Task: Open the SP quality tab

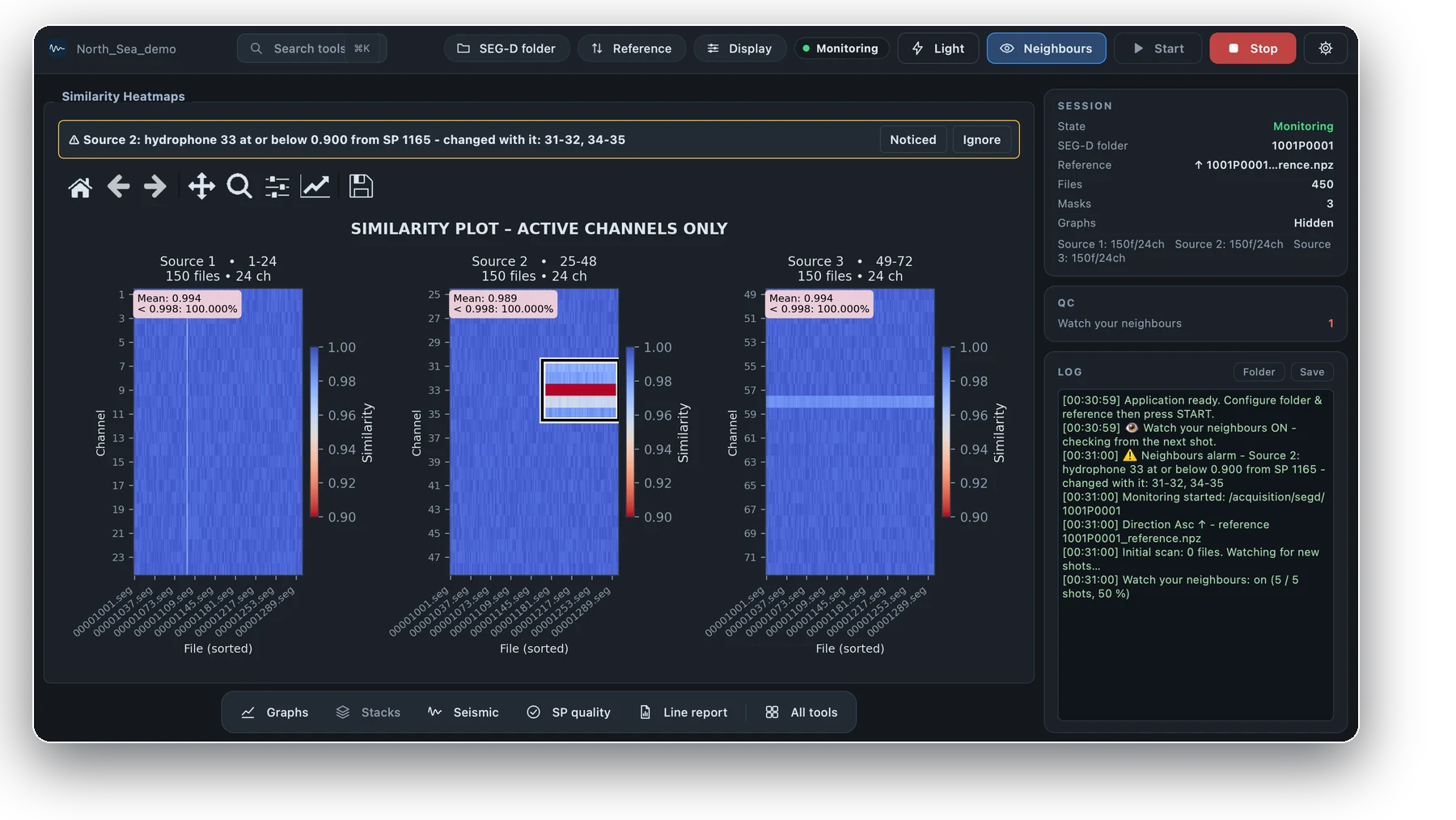Action: [569, 712]
